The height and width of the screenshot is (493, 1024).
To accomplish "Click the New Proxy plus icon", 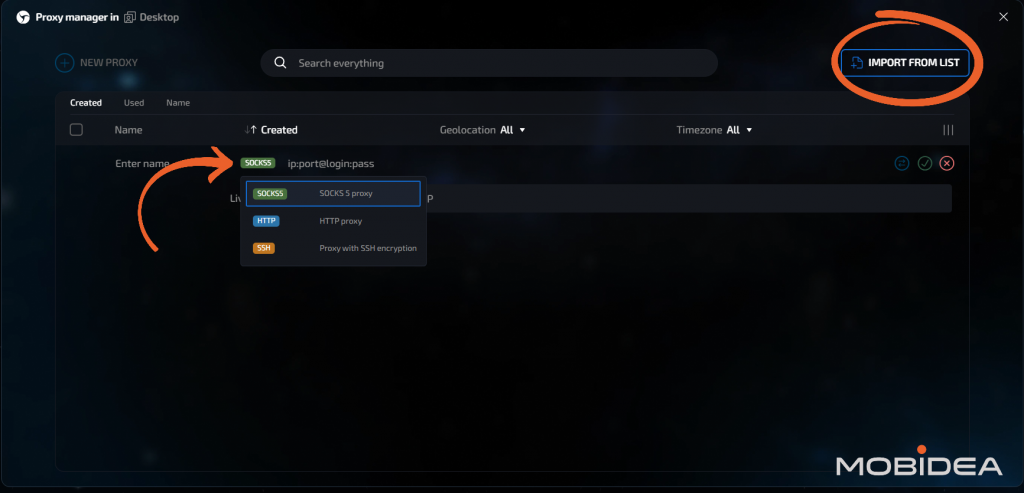I will [x=65, y=63].
